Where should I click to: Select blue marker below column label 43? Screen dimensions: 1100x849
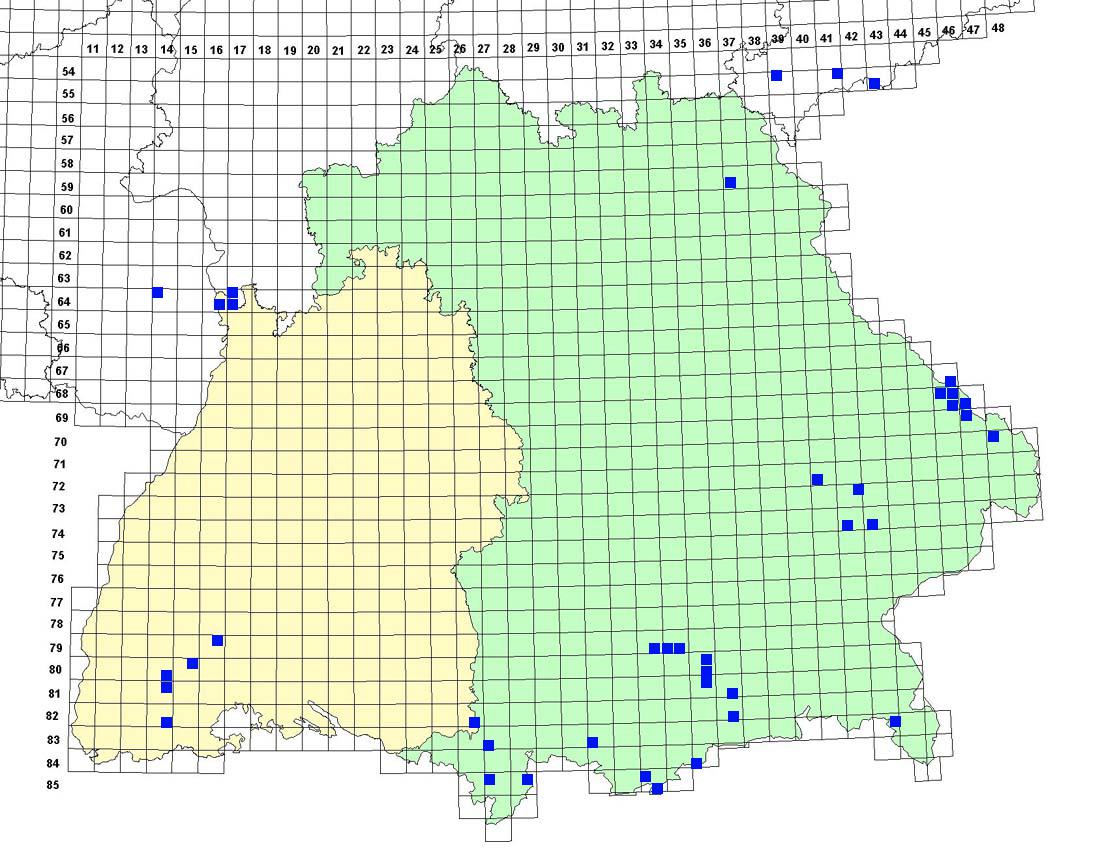tap(873, 83)
